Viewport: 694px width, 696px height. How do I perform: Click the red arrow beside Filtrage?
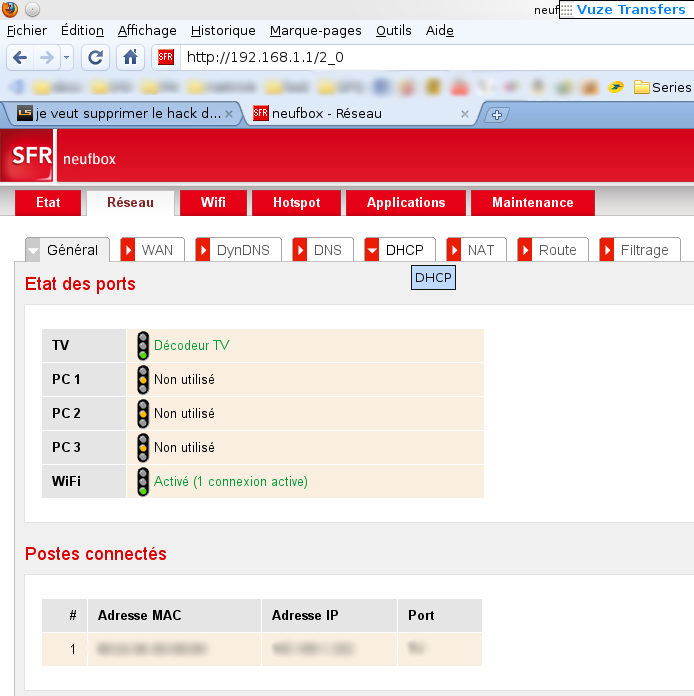point(607,250)
